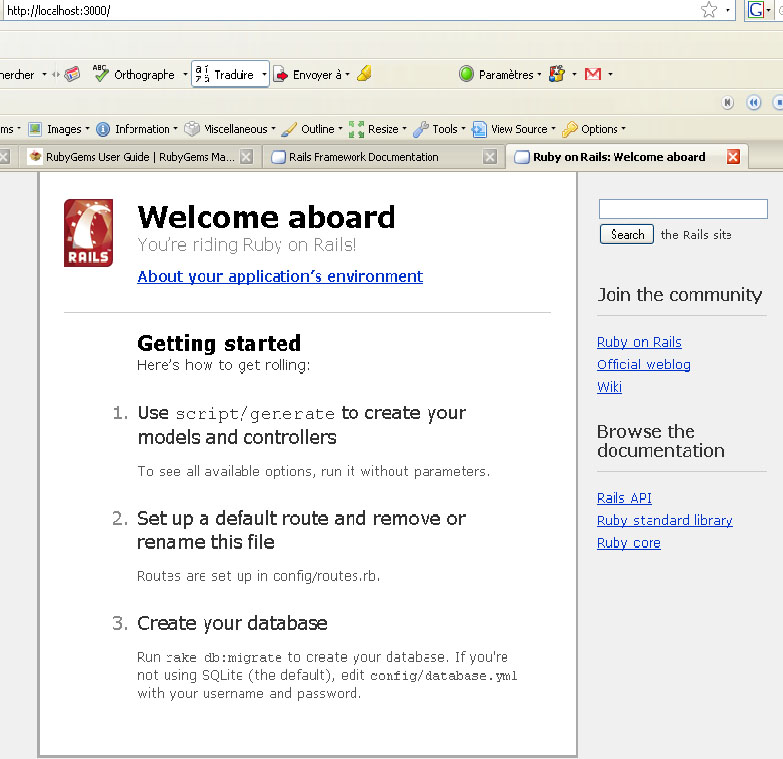Open the Official weblog link
783x759 pixels.
644,365
